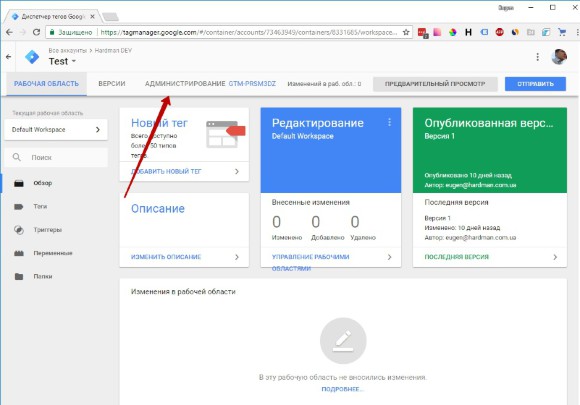Open the Администрирование tab
This screenshot has width=580, height=405.
pos(185,84)
